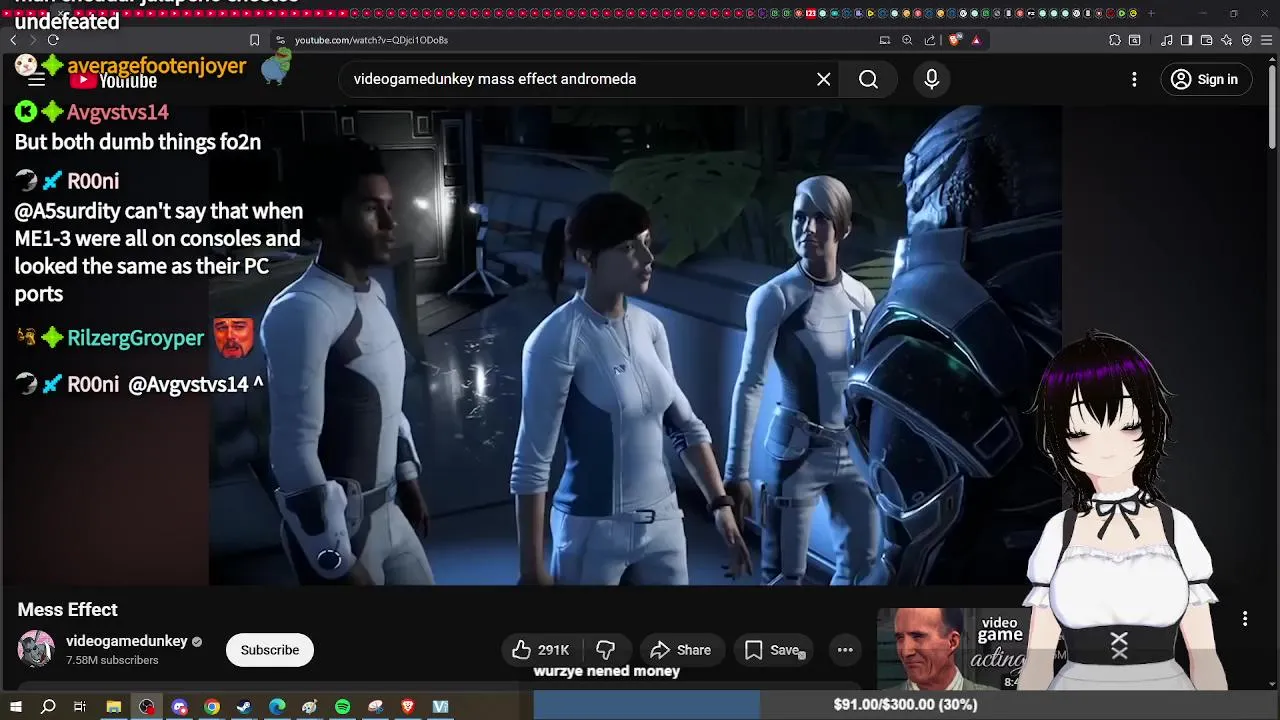The height and width of the screenshot is (720, 1280).
Task: Click the Mess Effect video title
Action: [67, 610]
